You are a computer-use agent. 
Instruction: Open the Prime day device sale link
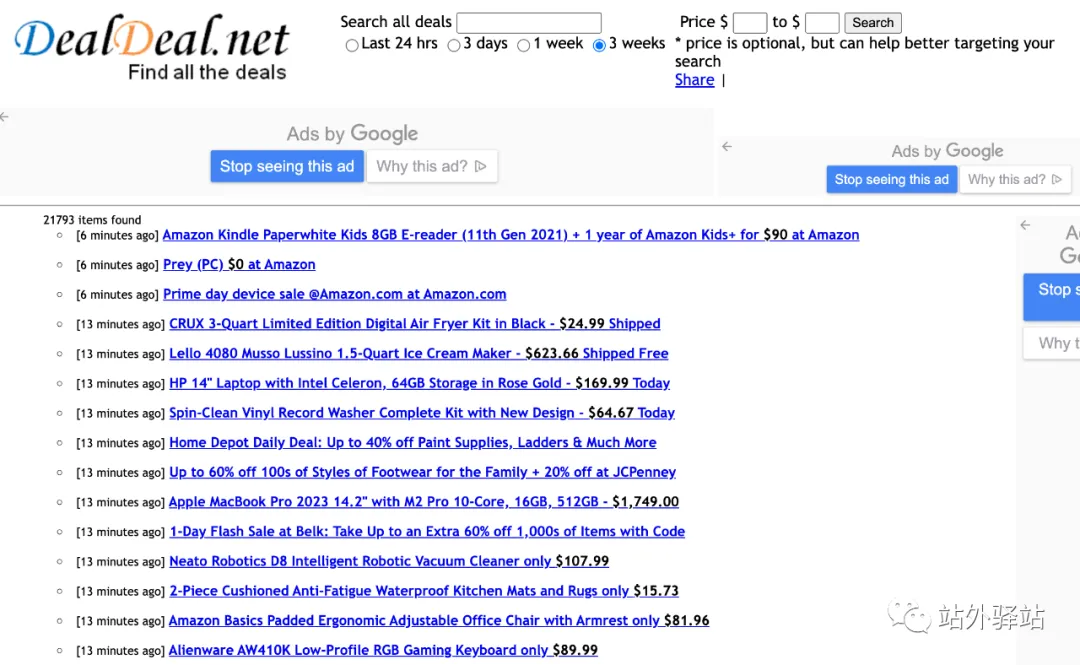(x=335, y=294)
